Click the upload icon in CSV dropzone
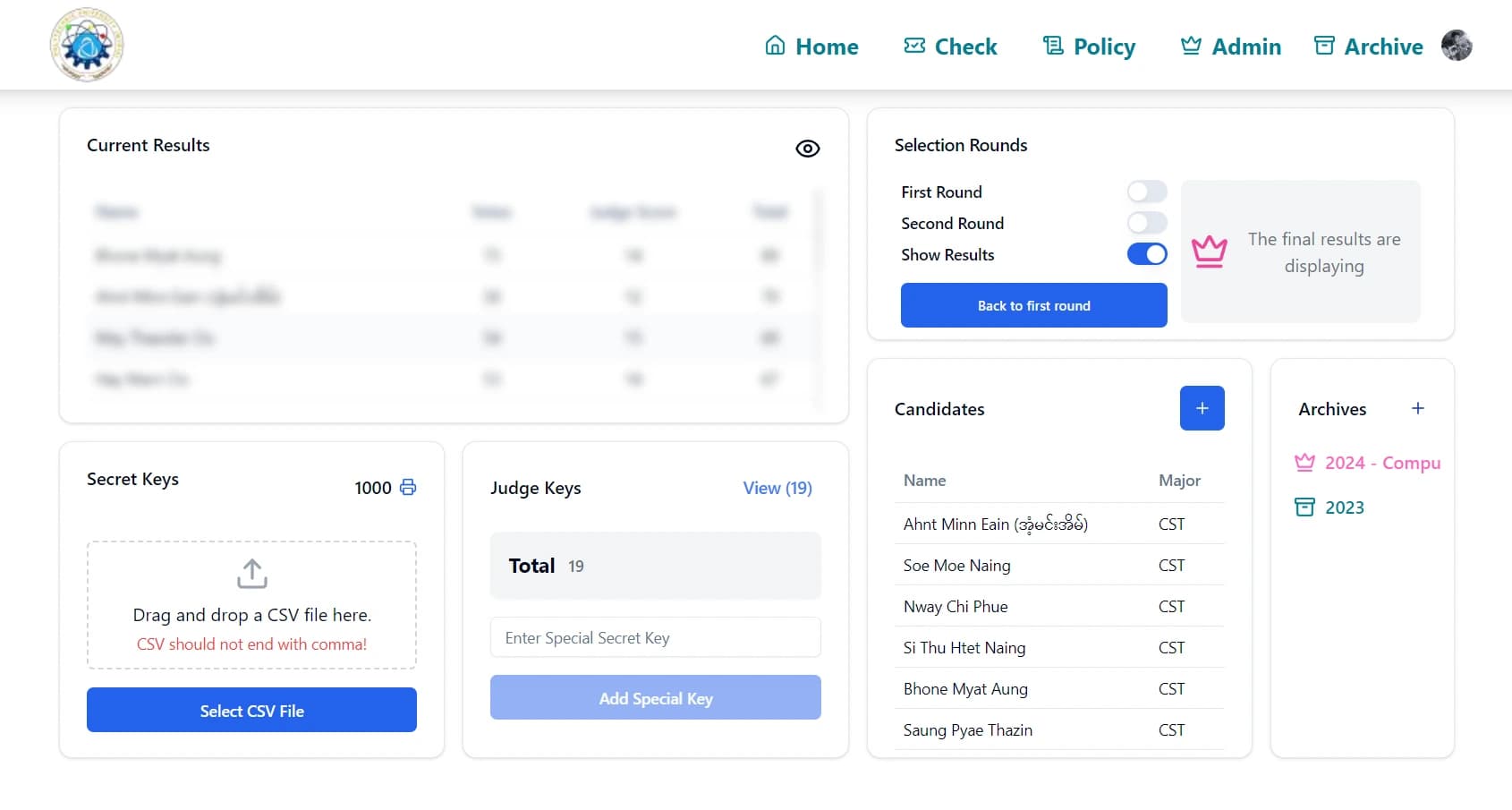Viewport: 1512px width, 810px height. 252,574
